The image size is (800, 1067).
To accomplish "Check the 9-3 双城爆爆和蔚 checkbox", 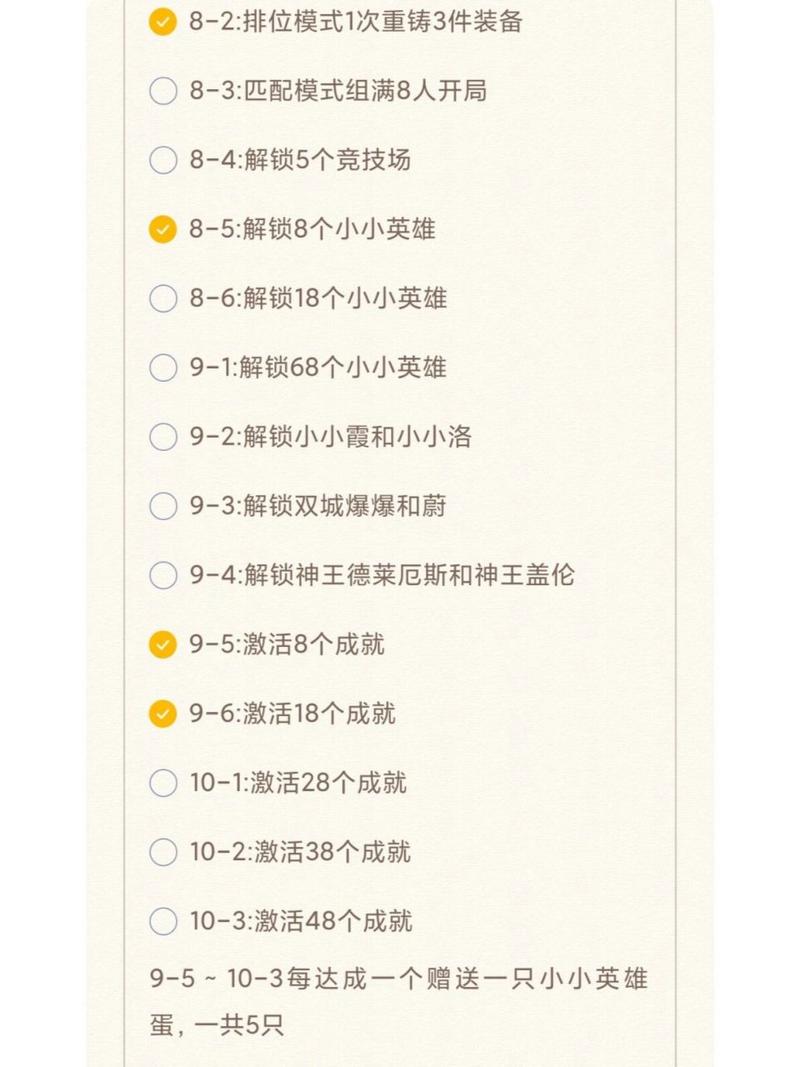I will pos(162,506).
